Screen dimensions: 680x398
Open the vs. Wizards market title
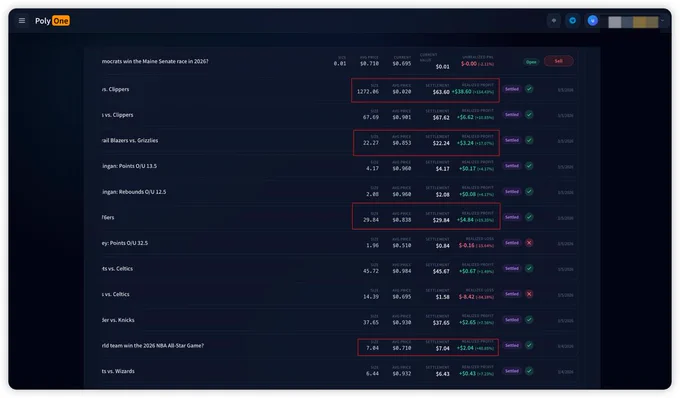pos(118,371)
